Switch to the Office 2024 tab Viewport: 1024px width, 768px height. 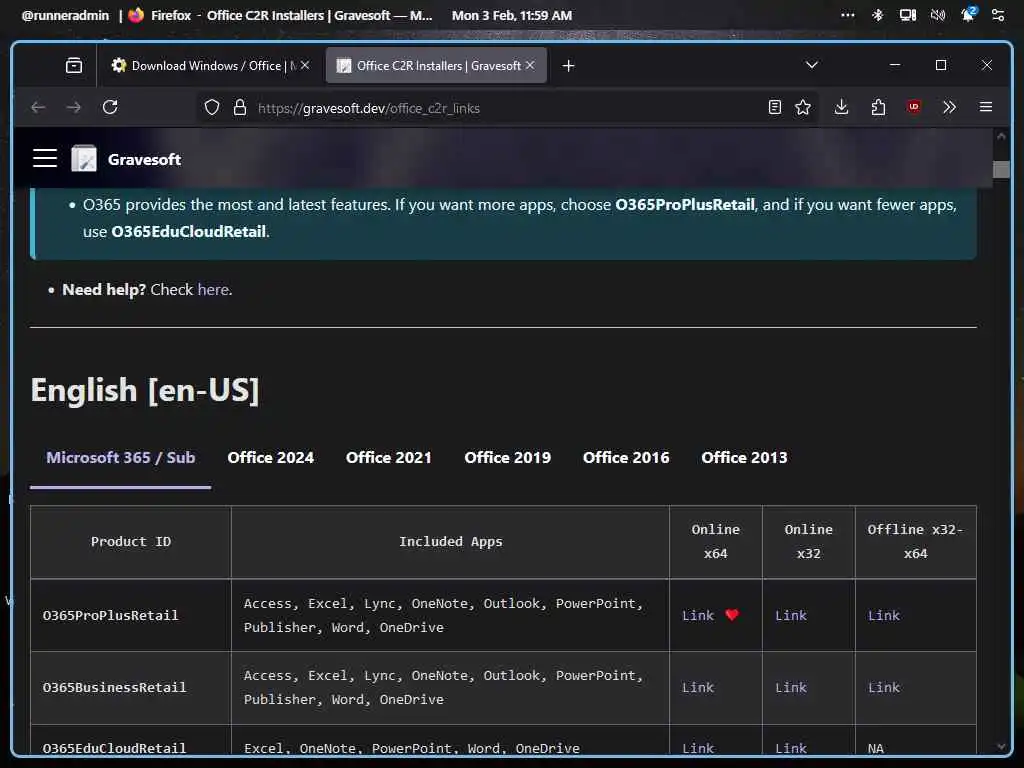[x=270, y=458]
